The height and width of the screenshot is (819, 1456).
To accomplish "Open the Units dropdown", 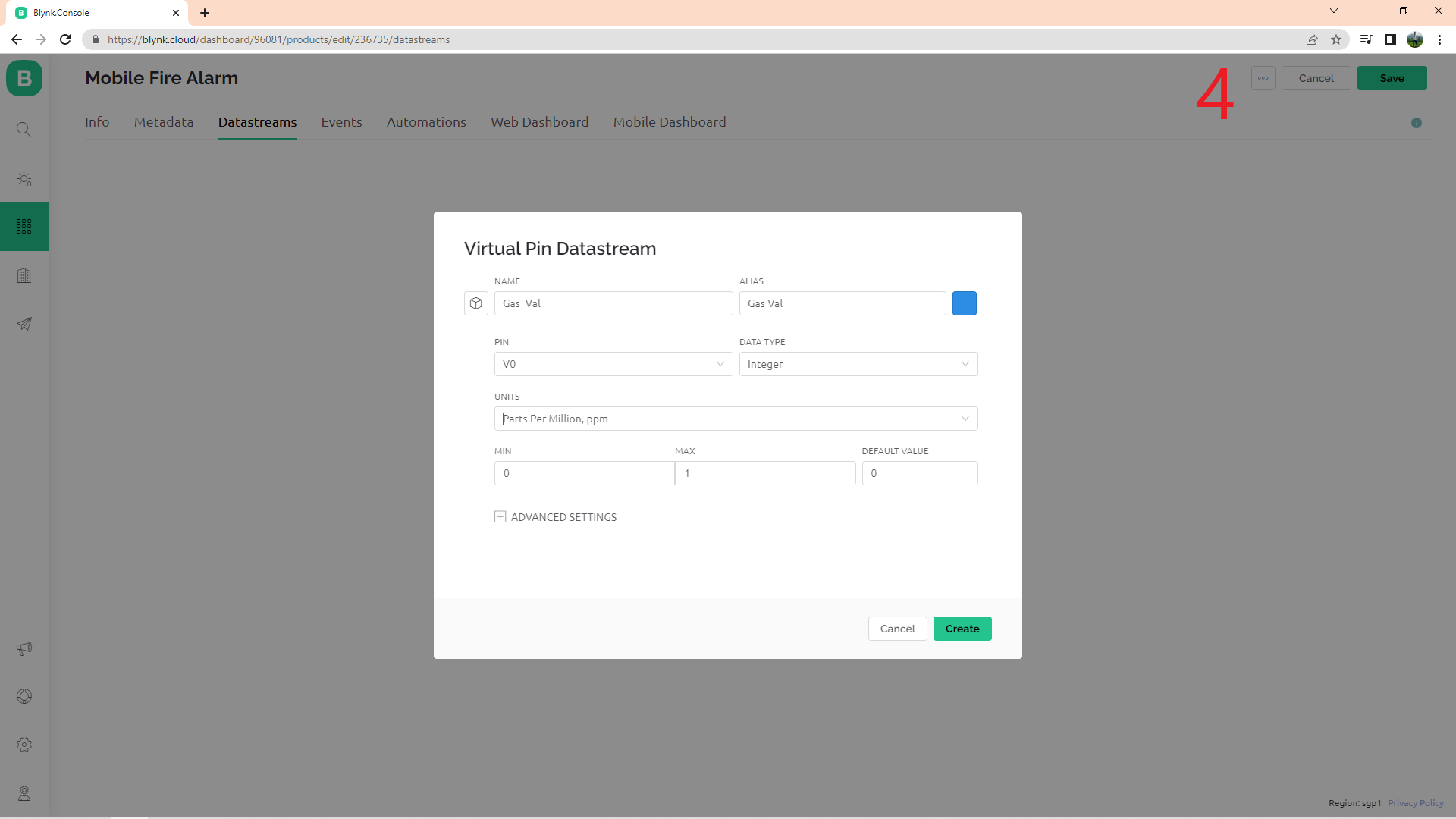I will 735,419.
